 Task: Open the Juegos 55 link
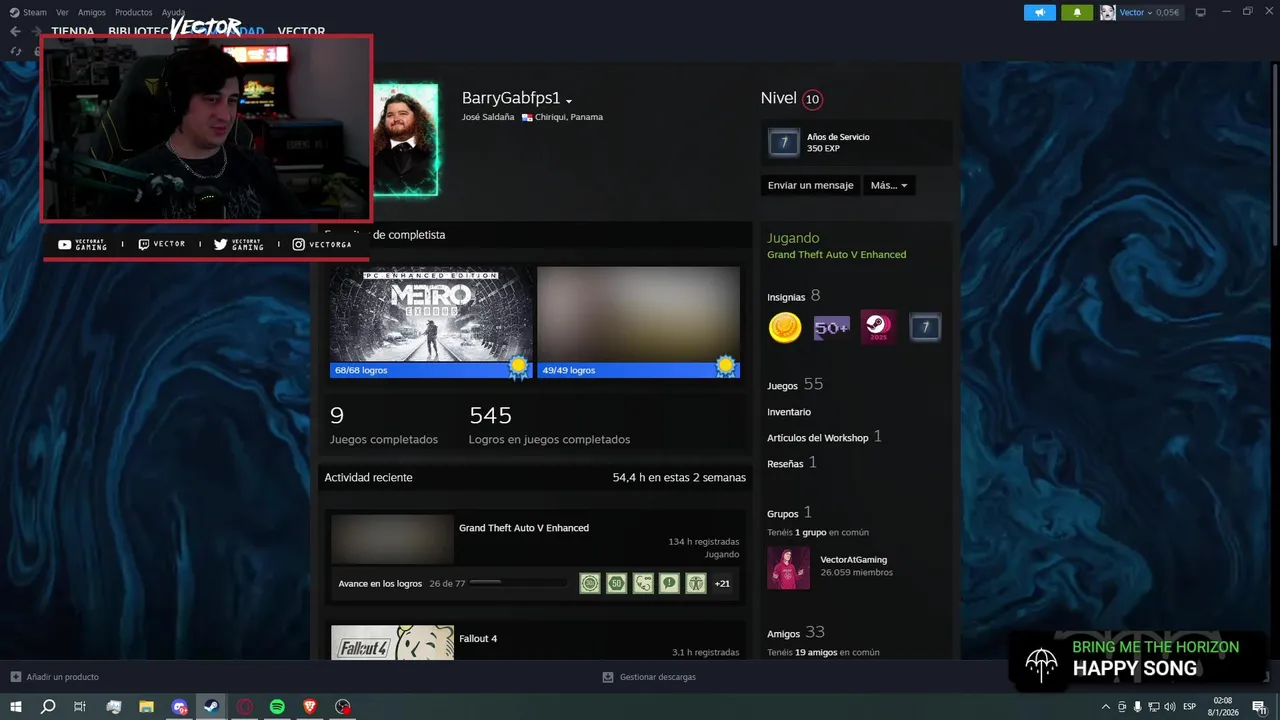(794, 385)
